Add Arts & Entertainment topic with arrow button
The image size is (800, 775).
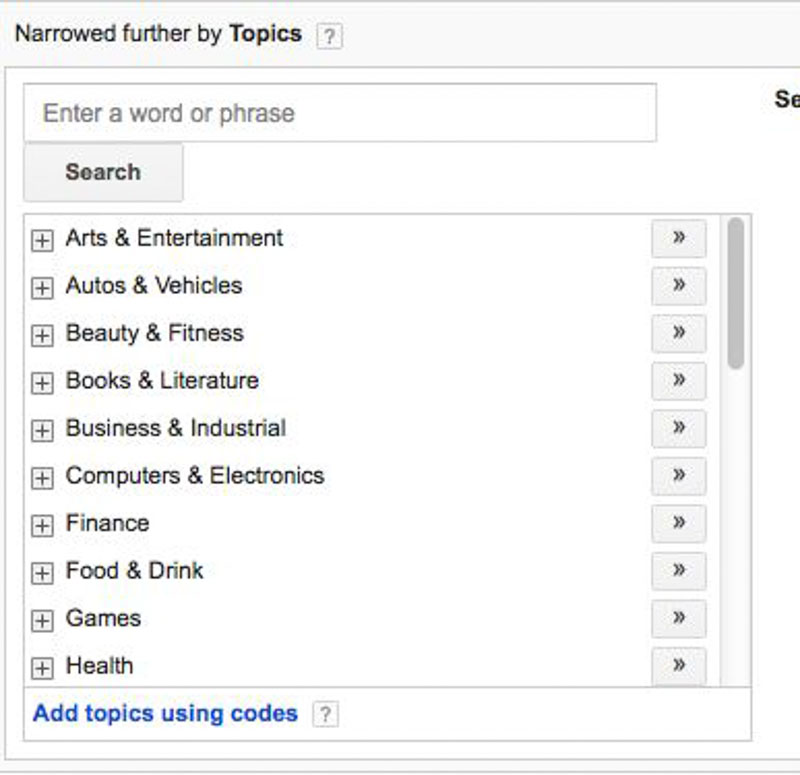[x=678, y=238]
